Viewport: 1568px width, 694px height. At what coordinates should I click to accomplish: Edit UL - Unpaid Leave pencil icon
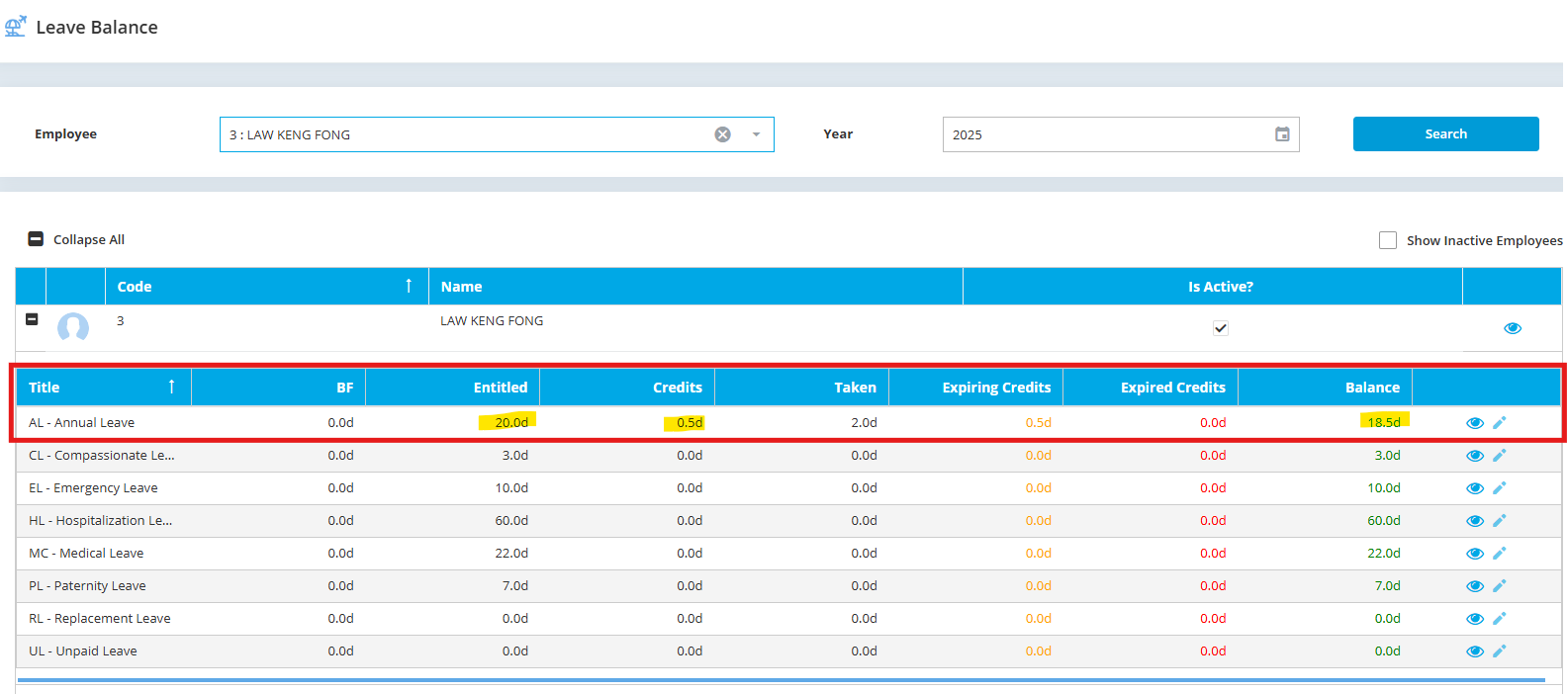[1500, 651]
